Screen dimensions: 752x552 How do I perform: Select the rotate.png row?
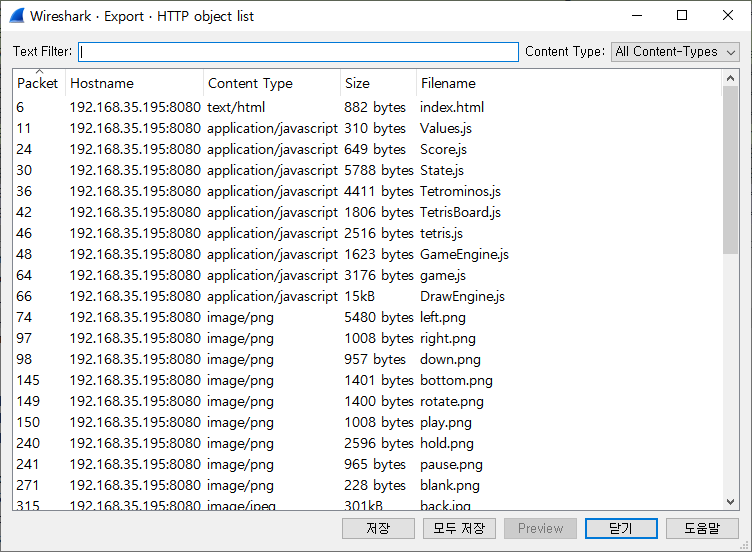[367, 401]
